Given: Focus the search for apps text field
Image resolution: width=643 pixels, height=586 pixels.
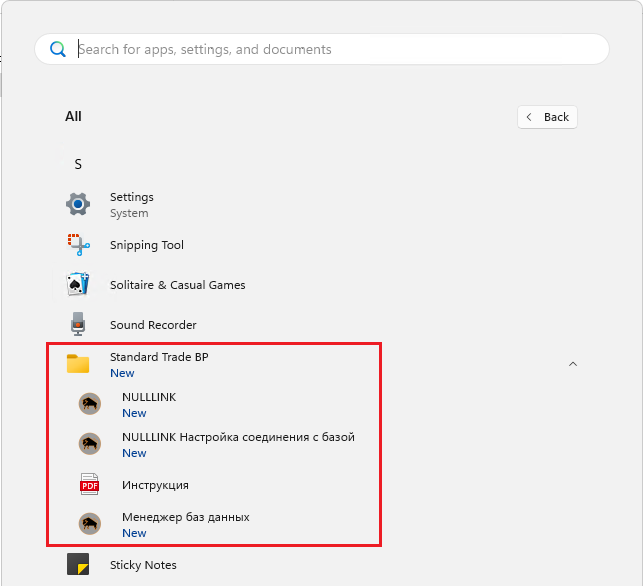Looking at the screenshot, I should point(330,49).
